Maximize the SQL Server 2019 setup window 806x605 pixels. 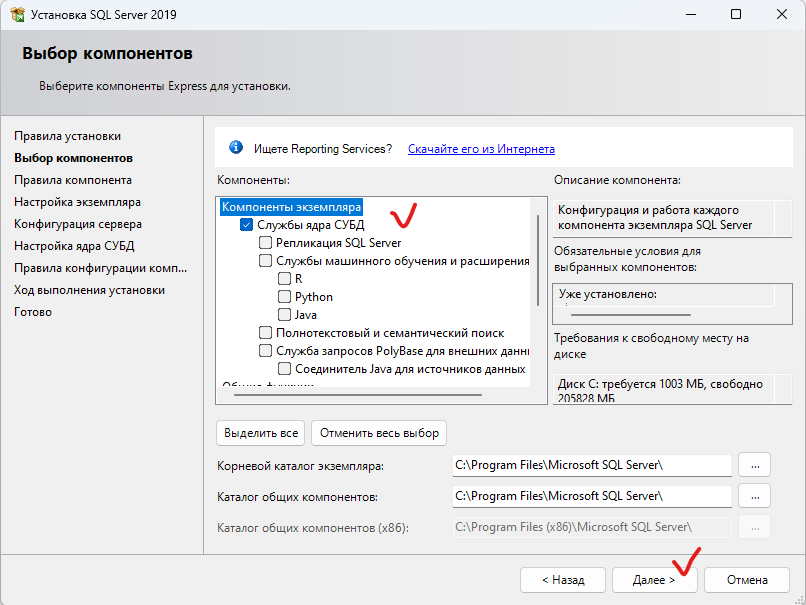(x=736, y=14)
